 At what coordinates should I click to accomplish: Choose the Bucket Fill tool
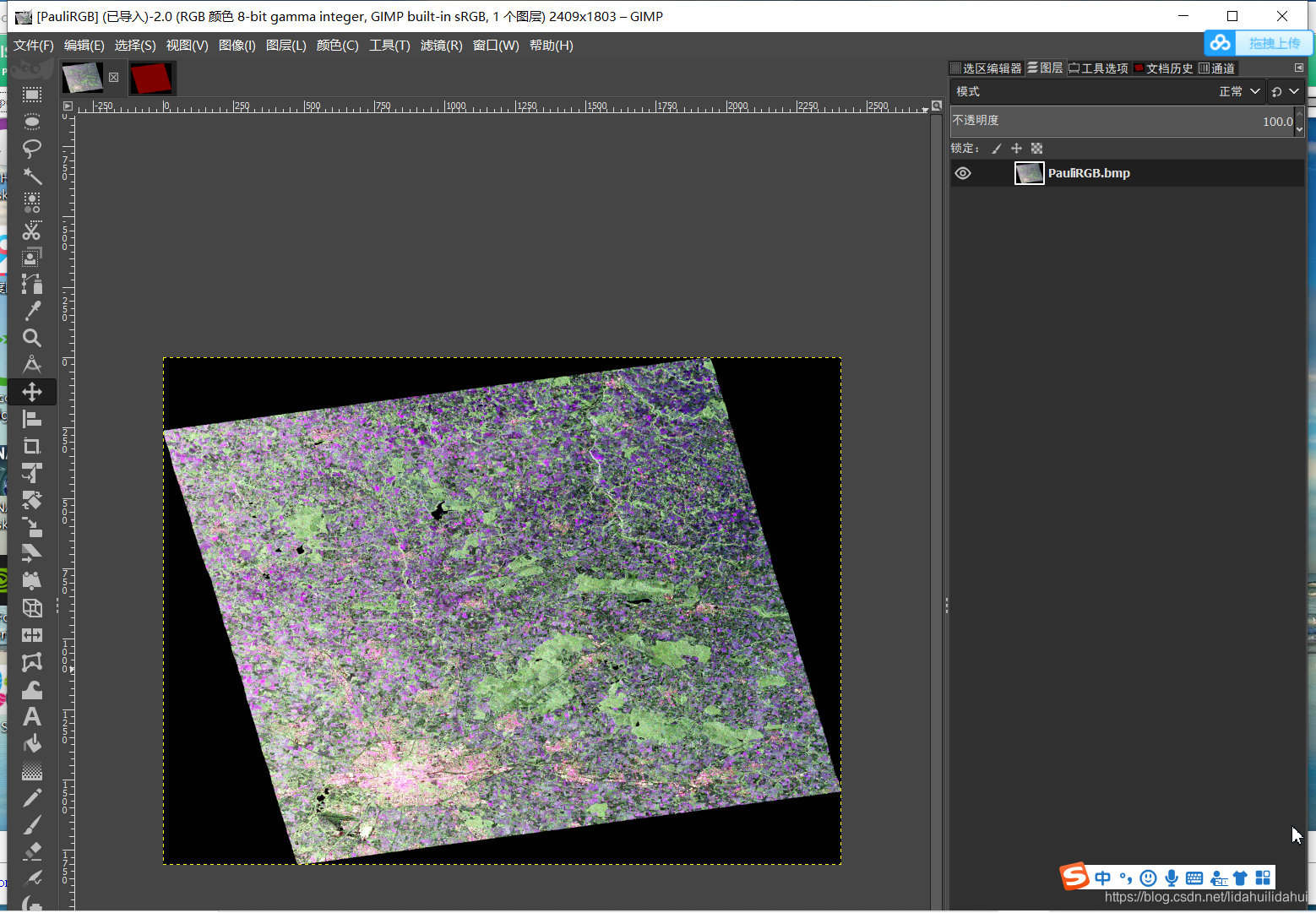click(32, 744)
